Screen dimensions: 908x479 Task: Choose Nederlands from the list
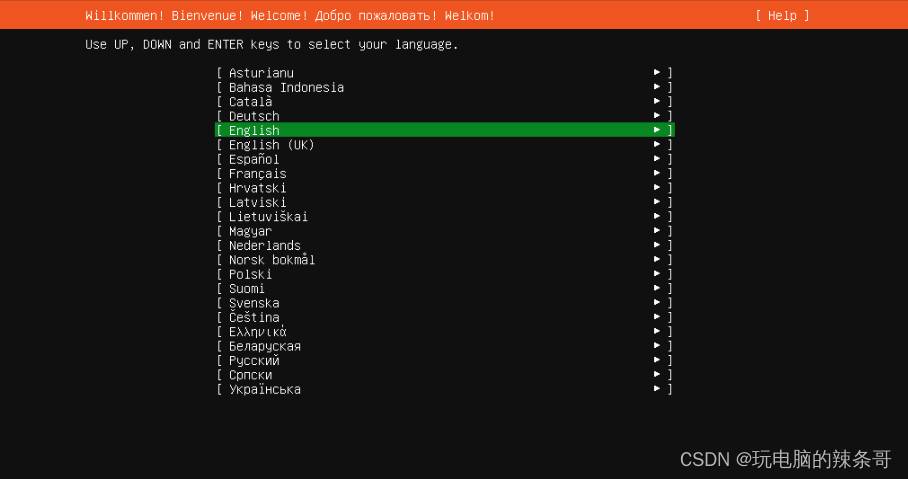pos(264,245)
